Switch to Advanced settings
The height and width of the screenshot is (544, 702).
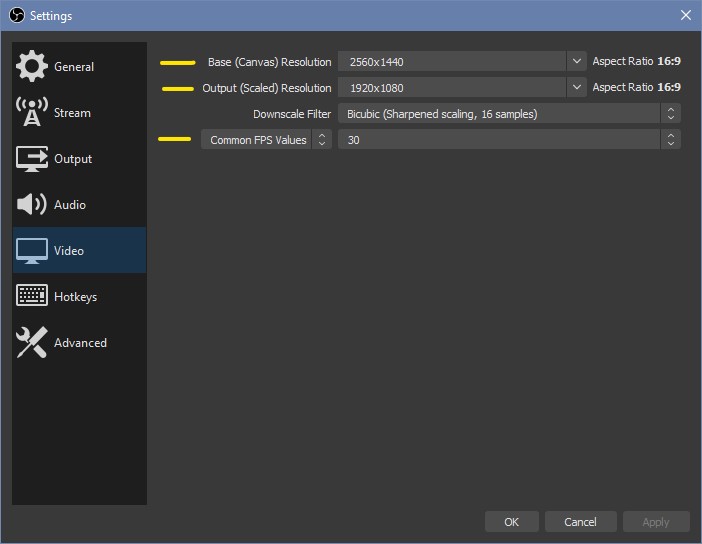pos(79,343)
